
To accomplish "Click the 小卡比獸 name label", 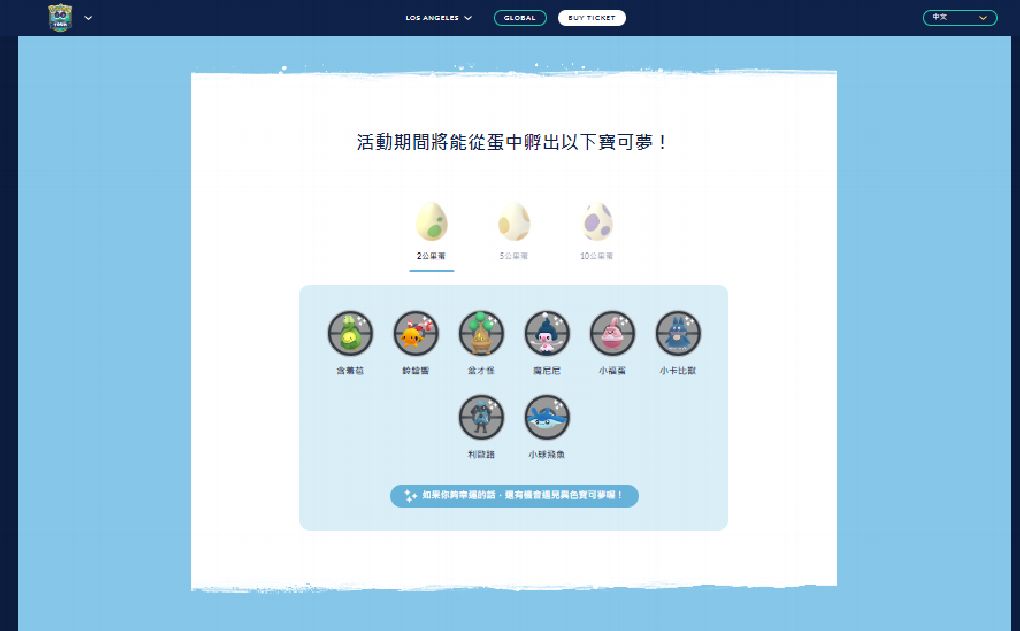I will coord(678,370).
